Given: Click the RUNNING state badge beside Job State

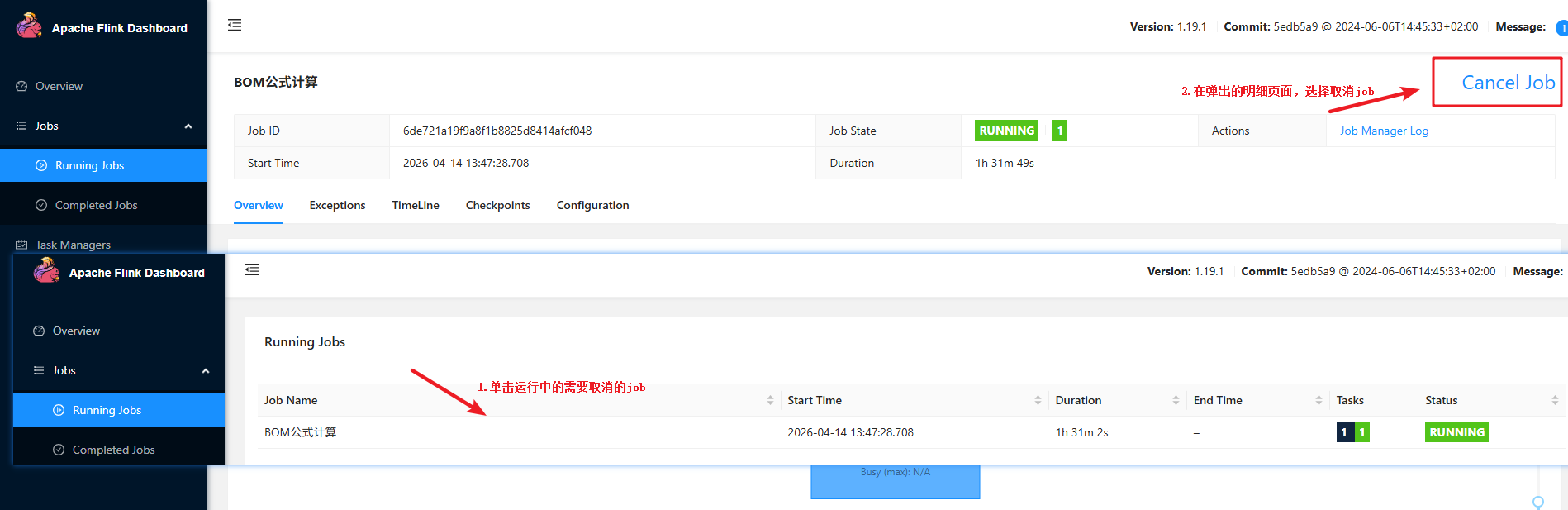Looking at the screenshot, I should (1007, 131).
